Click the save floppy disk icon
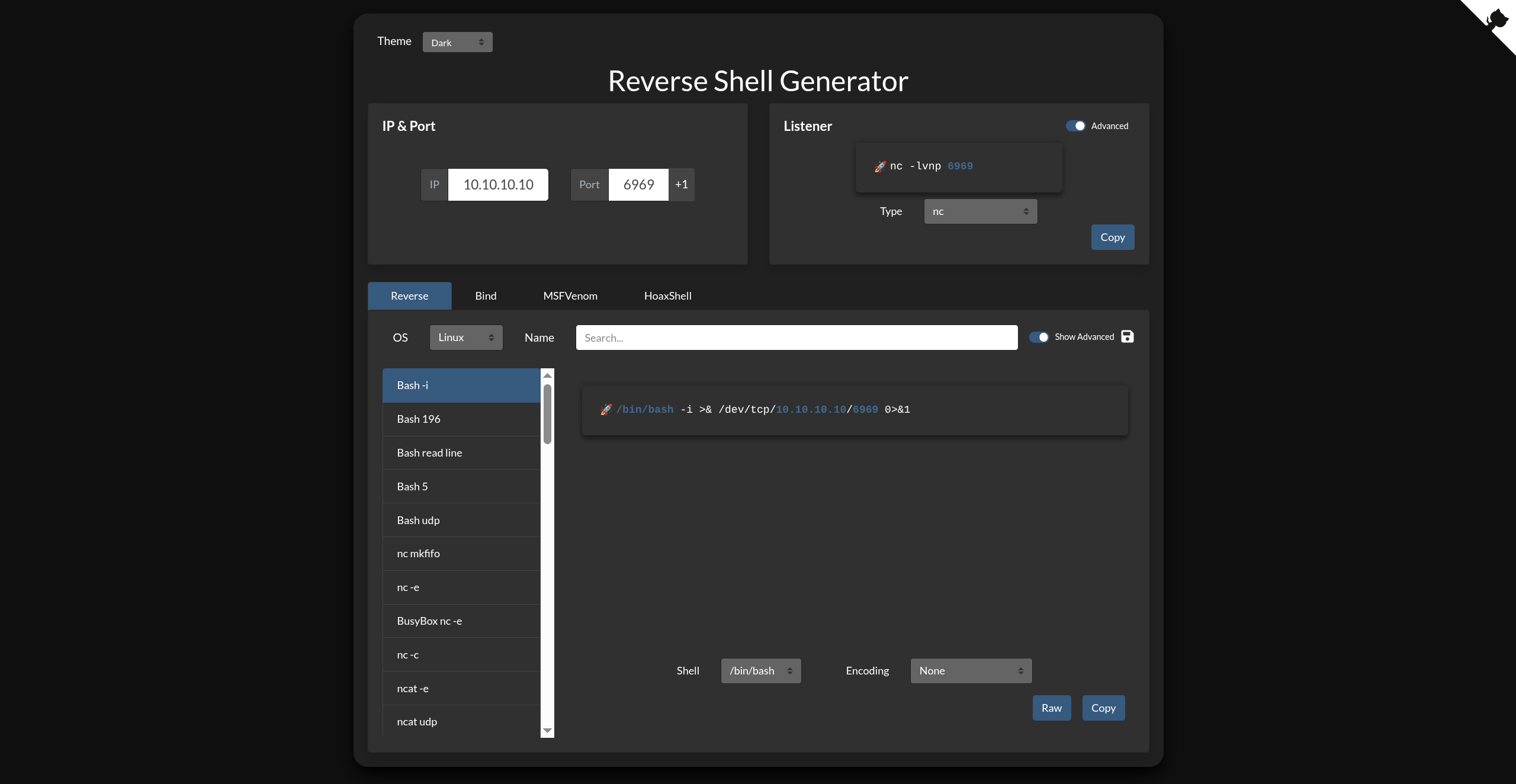The image size is (1516, 784). coord(1127,336)
